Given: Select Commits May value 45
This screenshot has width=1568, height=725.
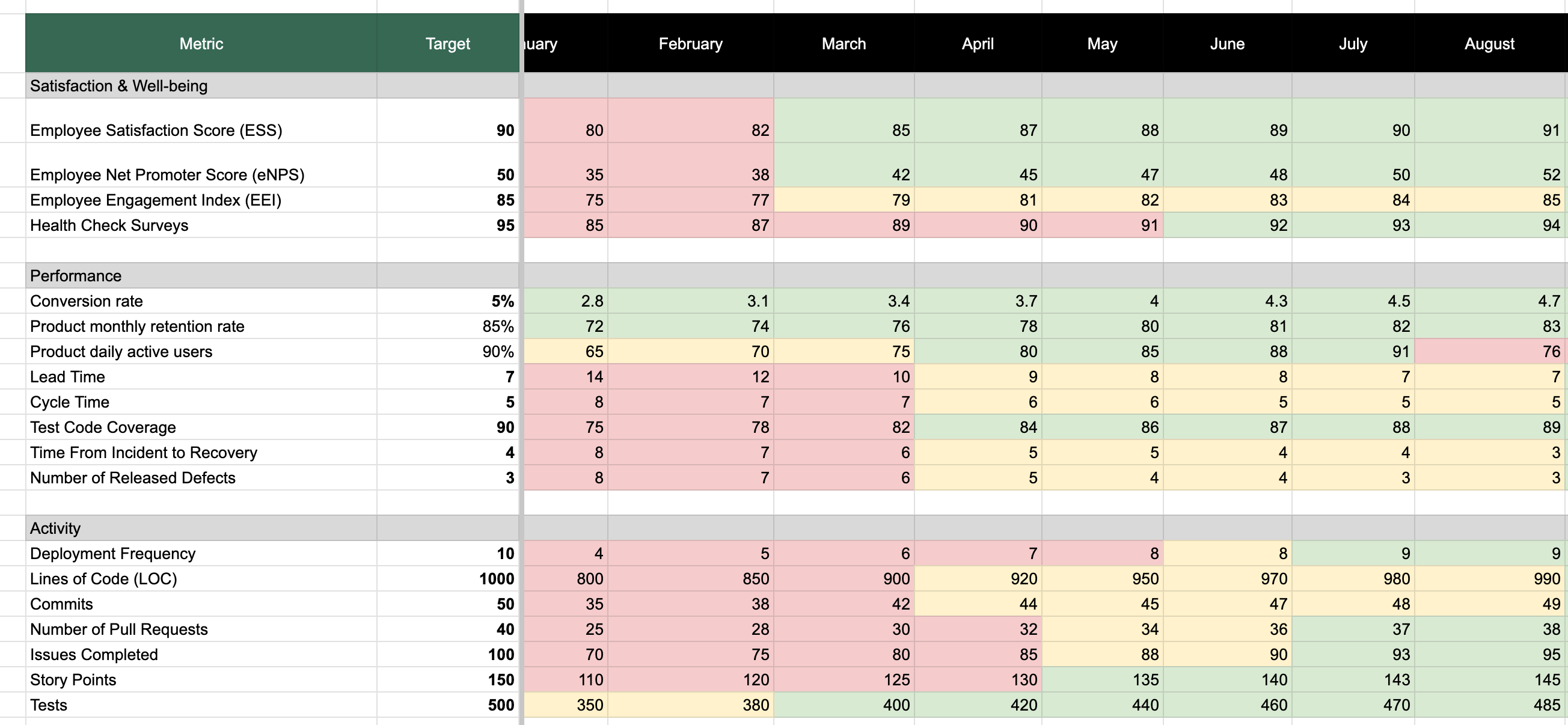Looking at the screenshot, I should click(1102, 604).
